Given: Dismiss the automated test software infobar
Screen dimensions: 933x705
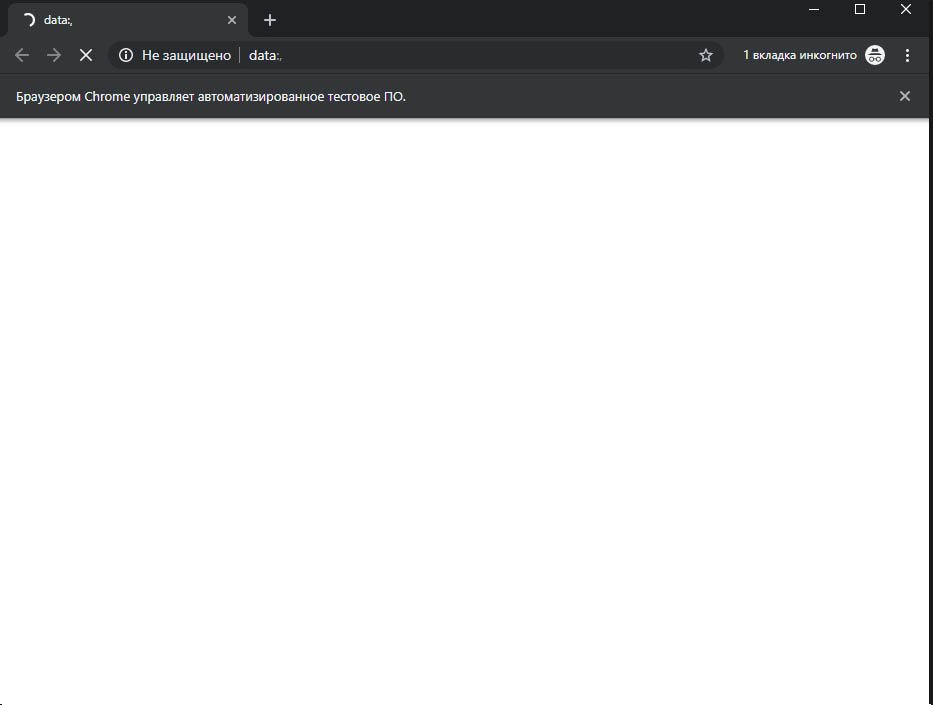Looking at the screenshot, I should point(905,96).
